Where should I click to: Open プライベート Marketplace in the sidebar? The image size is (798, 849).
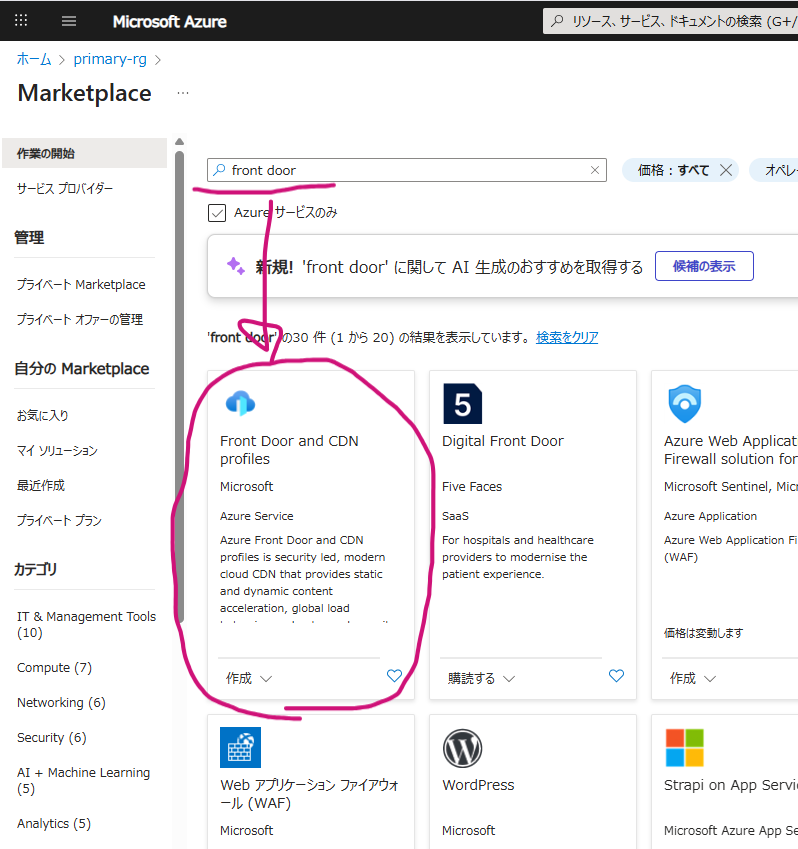[x=81, y=284]
